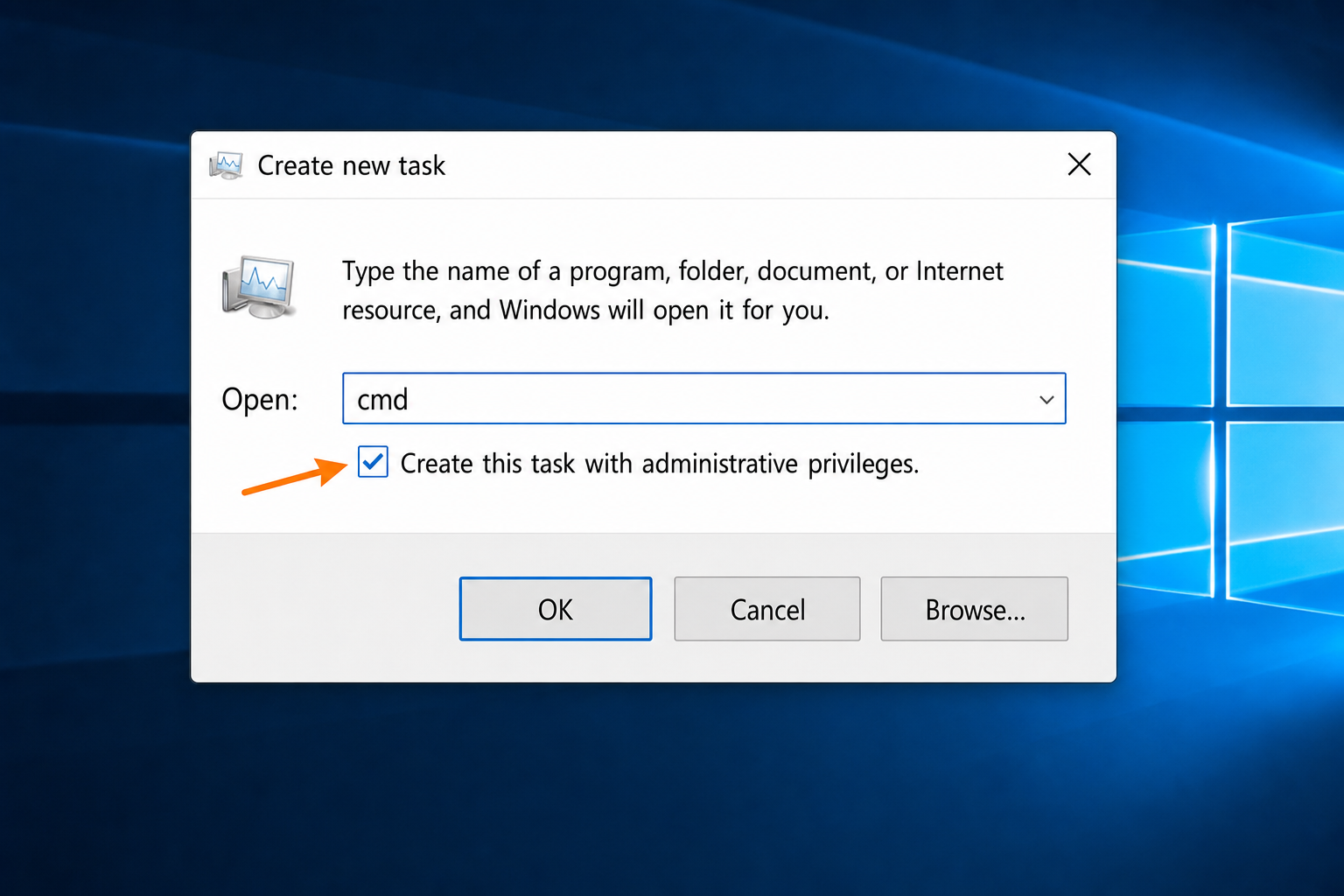The width and height of the screenshot is (1344, 896).
Task: Click the Task Manager icon in title bar
Action: point(227,165)
